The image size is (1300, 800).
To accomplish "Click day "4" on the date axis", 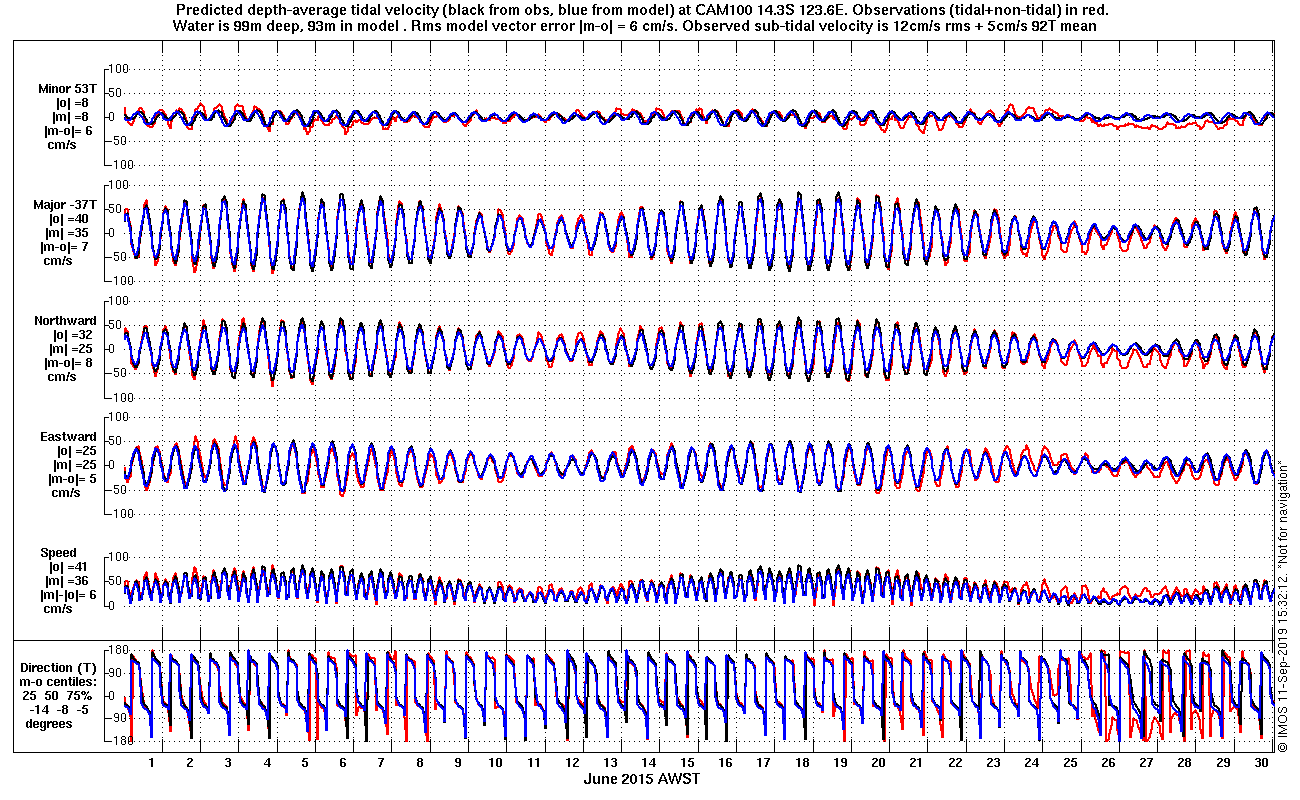I will (x=267, y=763).
